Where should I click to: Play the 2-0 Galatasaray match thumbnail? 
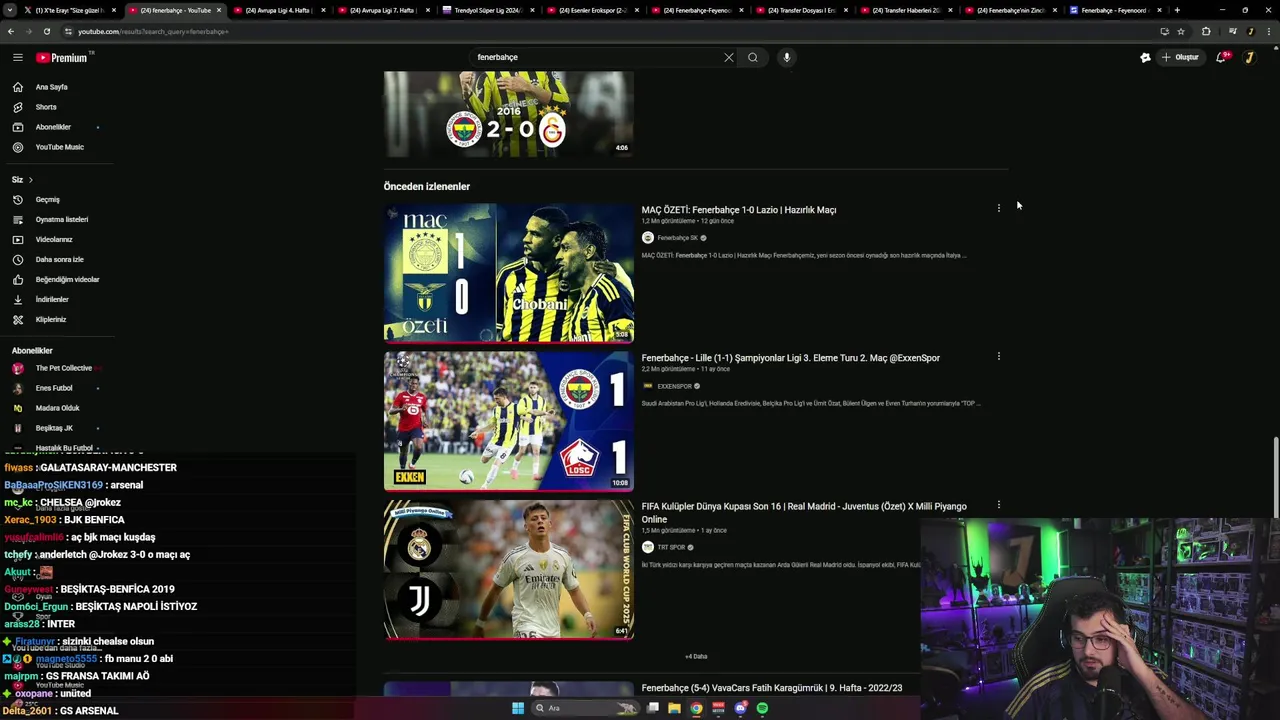coord(509,114)
